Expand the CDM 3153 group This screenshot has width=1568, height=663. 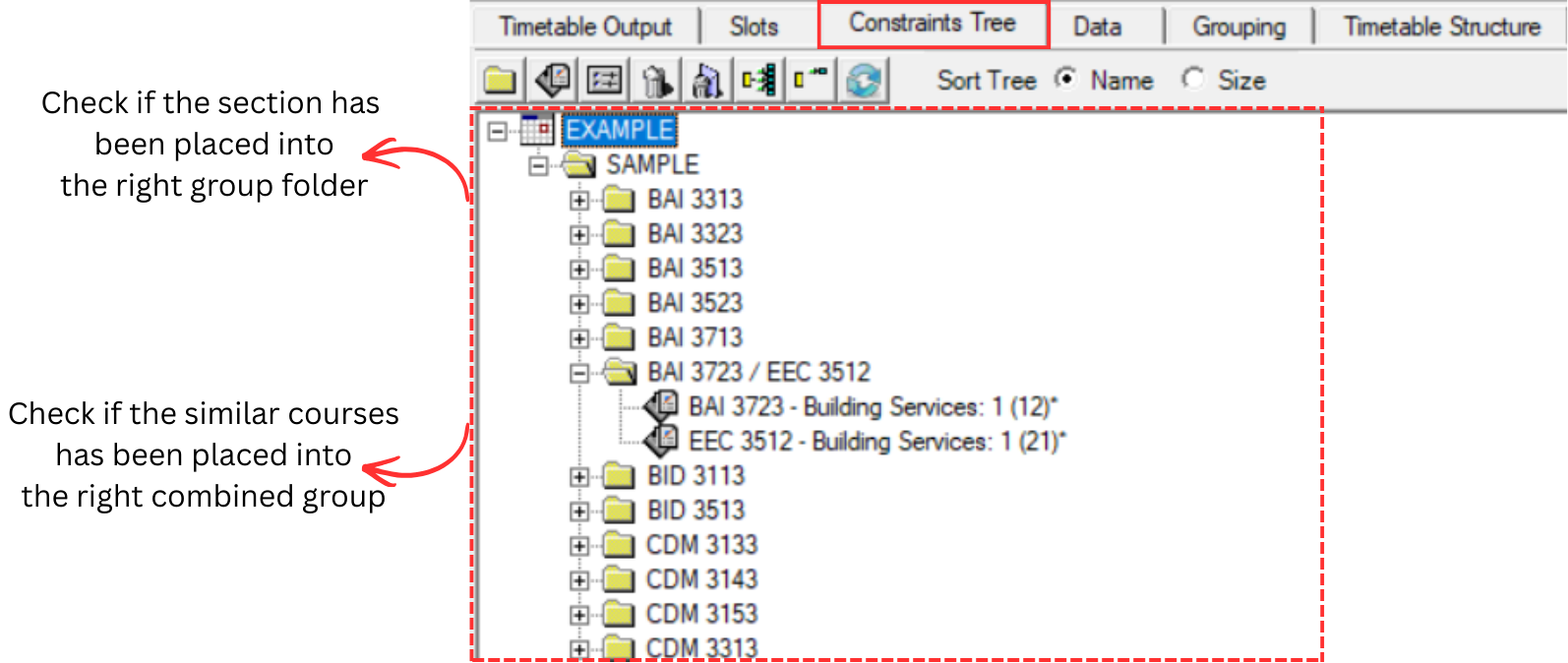[x=579, y=615]
